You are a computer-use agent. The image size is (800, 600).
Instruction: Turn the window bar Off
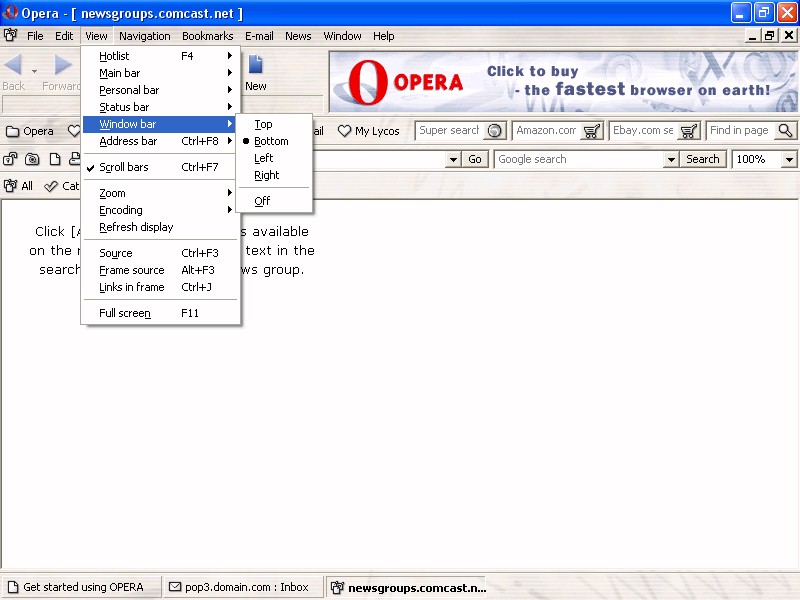point(262,201)
